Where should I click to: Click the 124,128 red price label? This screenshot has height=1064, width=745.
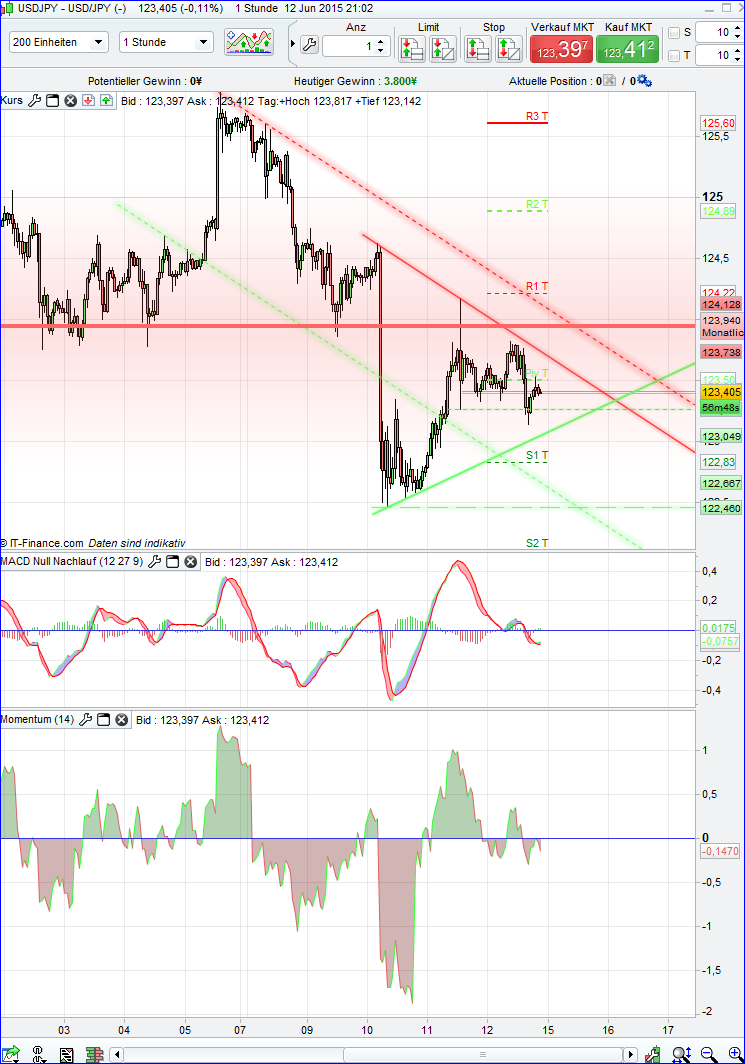[x=721, y=305]
